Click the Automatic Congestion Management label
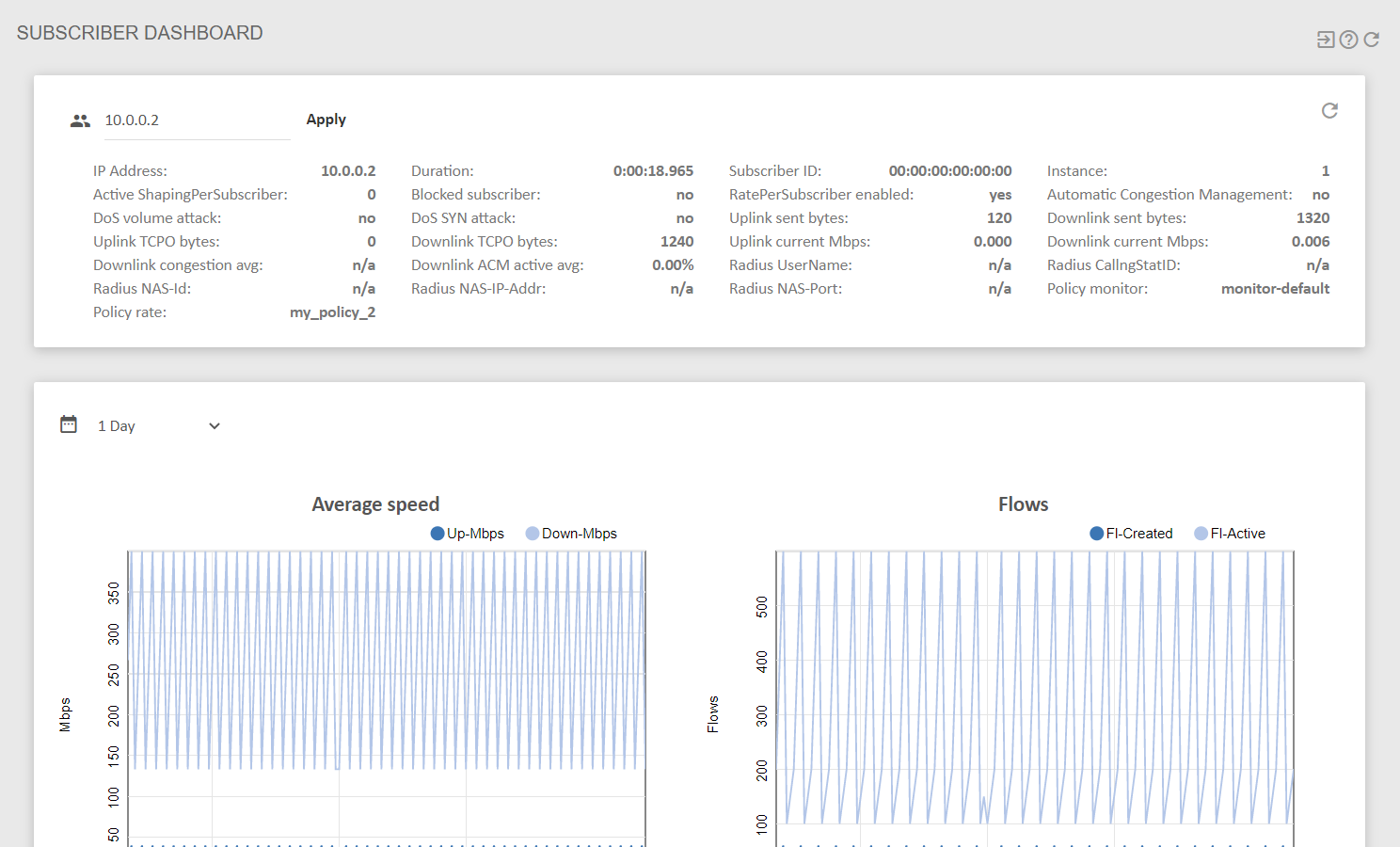The width and height of the screenshot is (1400, 847). pyautogui.click(x=1169, y=195)
